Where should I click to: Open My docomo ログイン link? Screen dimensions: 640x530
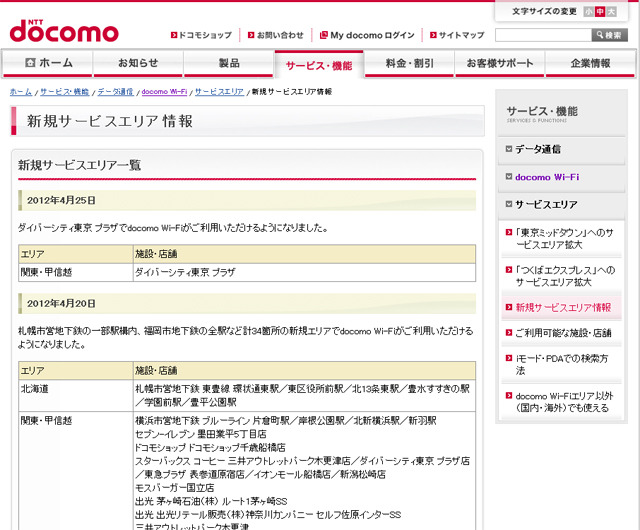[x=372, y=35]
